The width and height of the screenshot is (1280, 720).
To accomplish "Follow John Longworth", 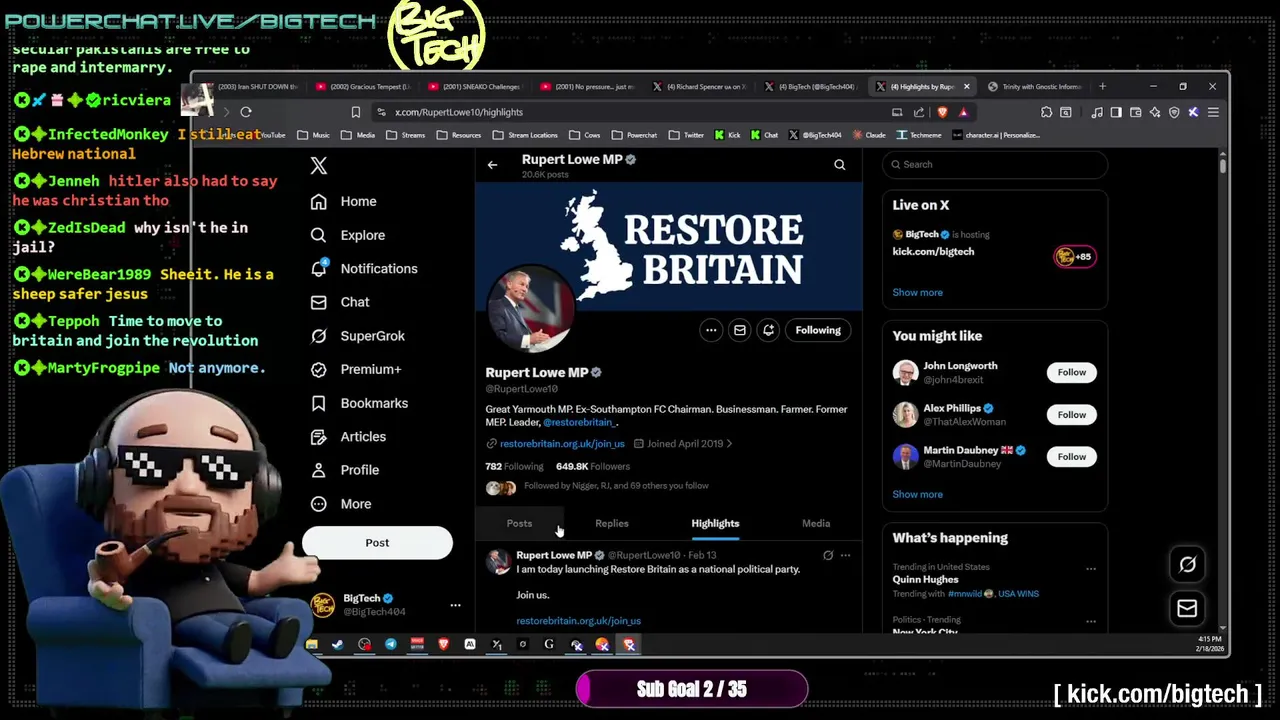I will pos(1071,373).
